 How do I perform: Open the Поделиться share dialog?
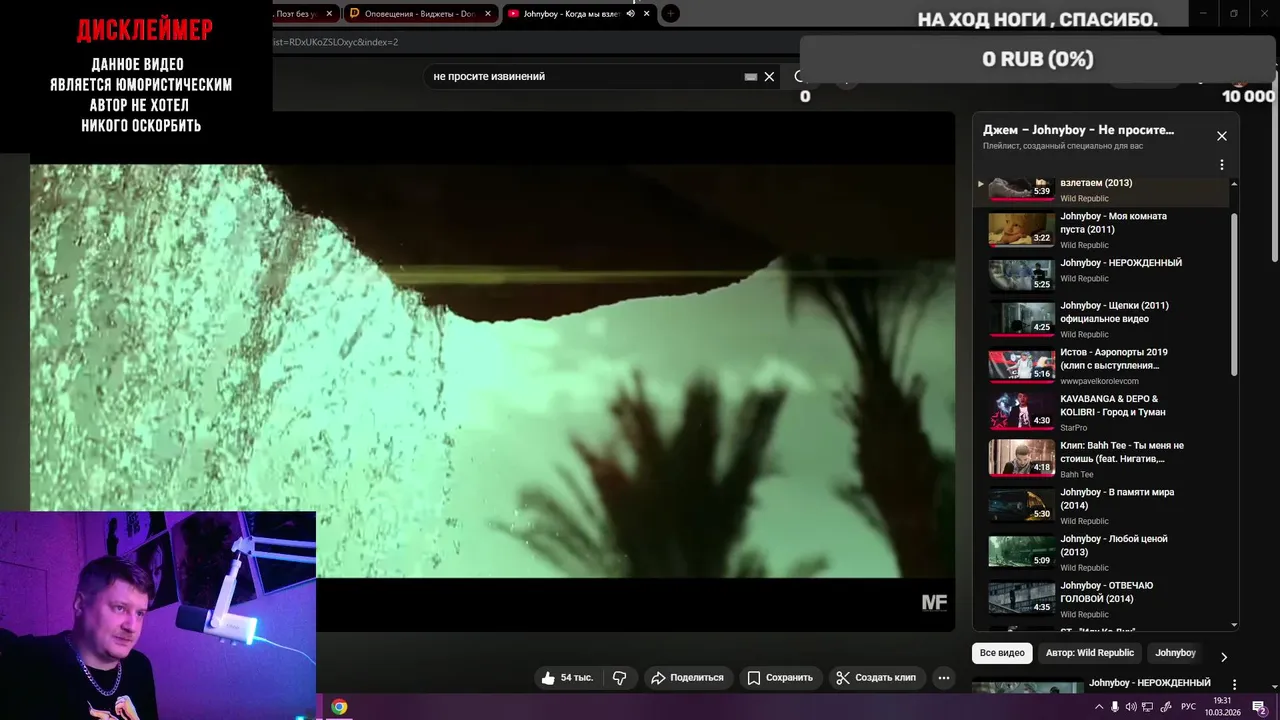click(x=687, y=678)
